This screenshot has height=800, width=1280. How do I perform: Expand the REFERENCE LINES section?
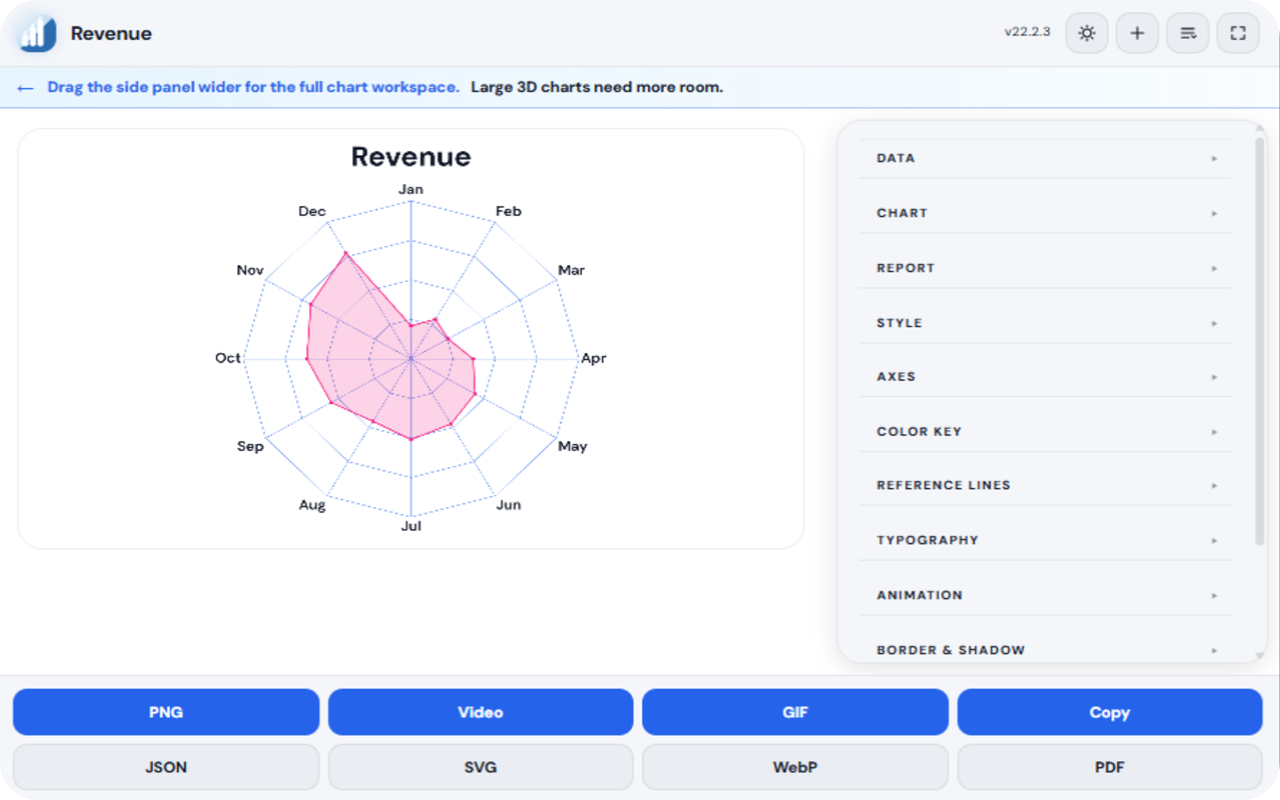pos(1045,485)
